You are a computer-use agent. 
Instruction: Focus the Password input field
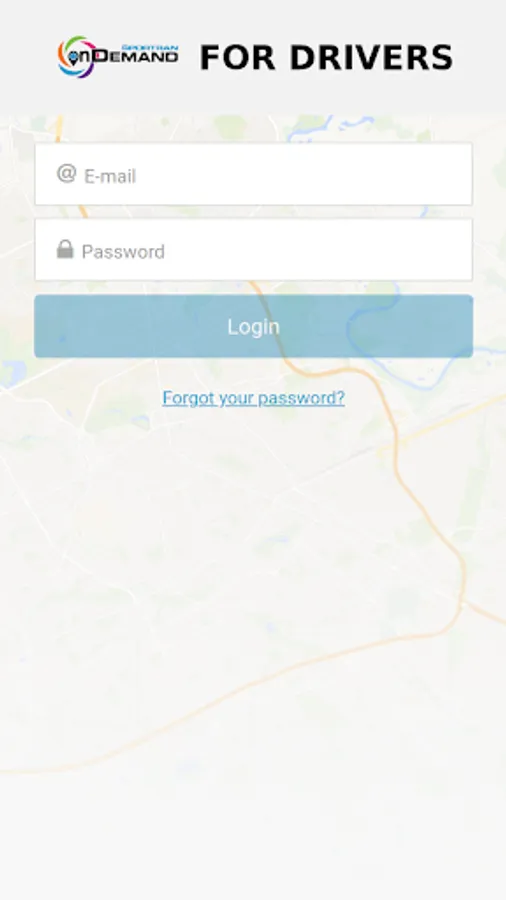coord(254,250)
